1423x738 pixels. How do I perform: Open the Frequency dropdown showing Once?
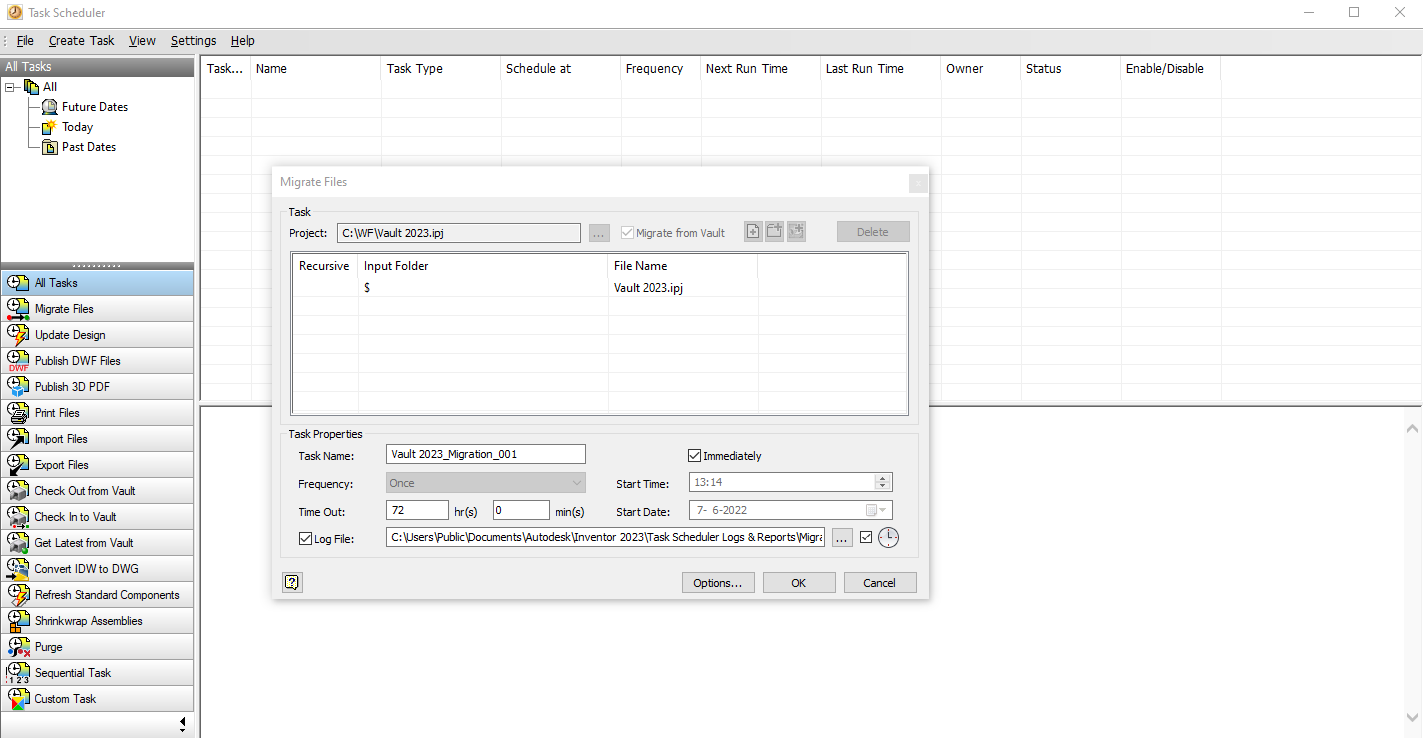tap(578, 483)
